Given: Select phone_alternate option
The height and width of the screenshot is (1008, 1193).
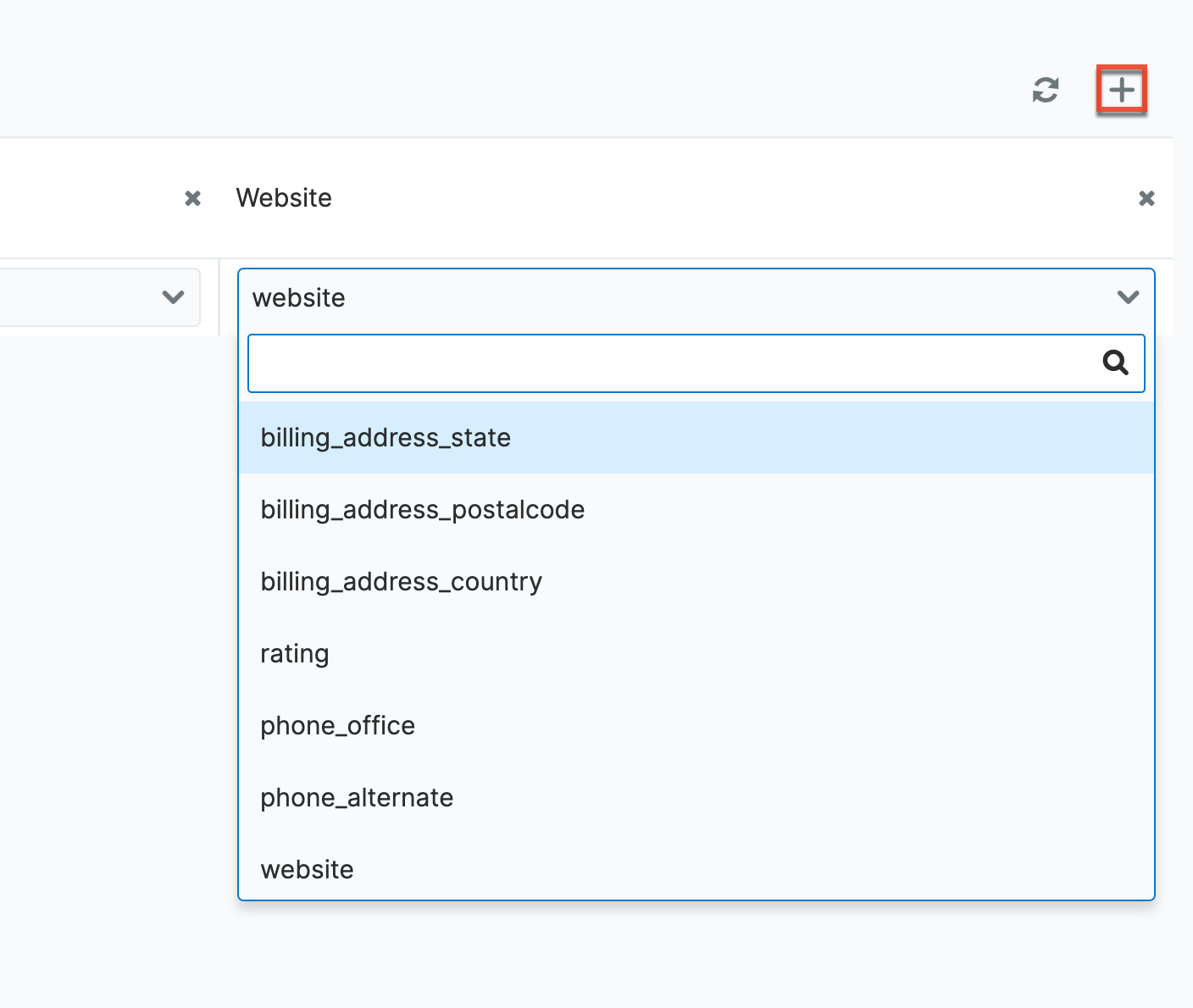Looking at the screenshot, I should click(357, 798).
